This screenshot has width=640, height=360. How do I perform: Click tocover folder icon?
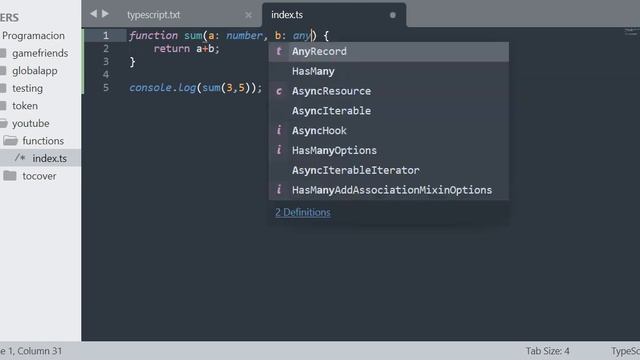click(10, 176)
